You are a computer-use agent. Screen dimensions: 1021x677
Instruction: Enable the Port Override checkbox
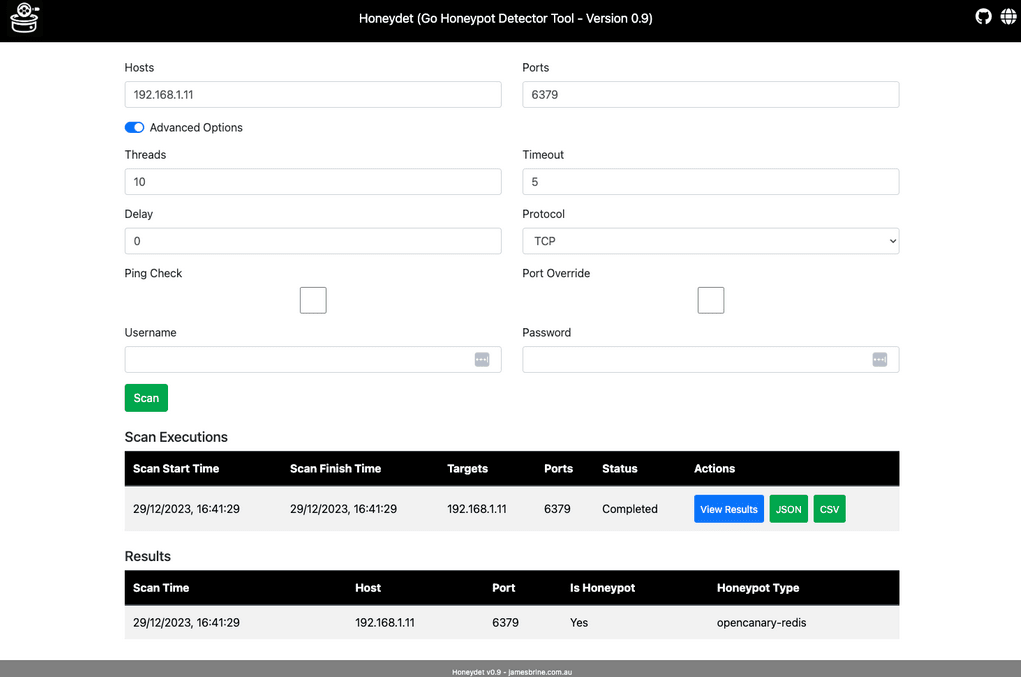711,300
